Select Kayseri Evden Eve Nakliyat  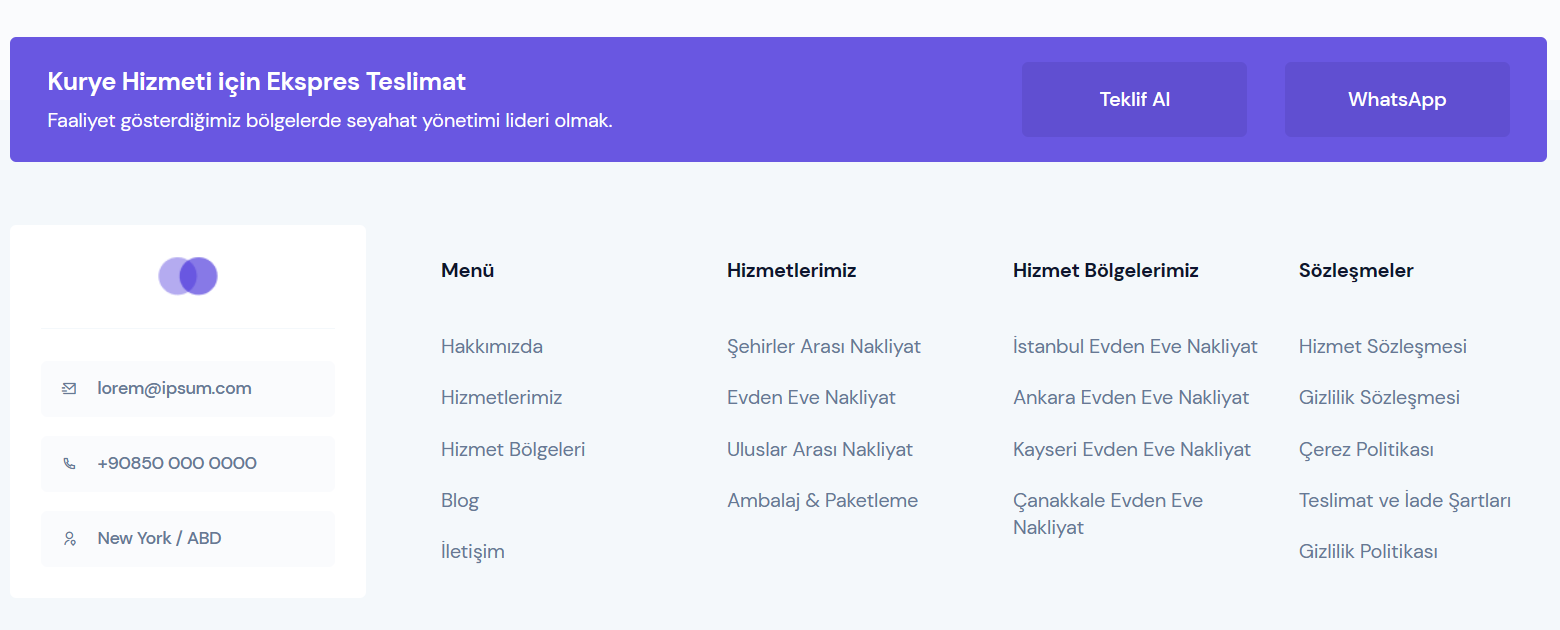point(1132,449)
